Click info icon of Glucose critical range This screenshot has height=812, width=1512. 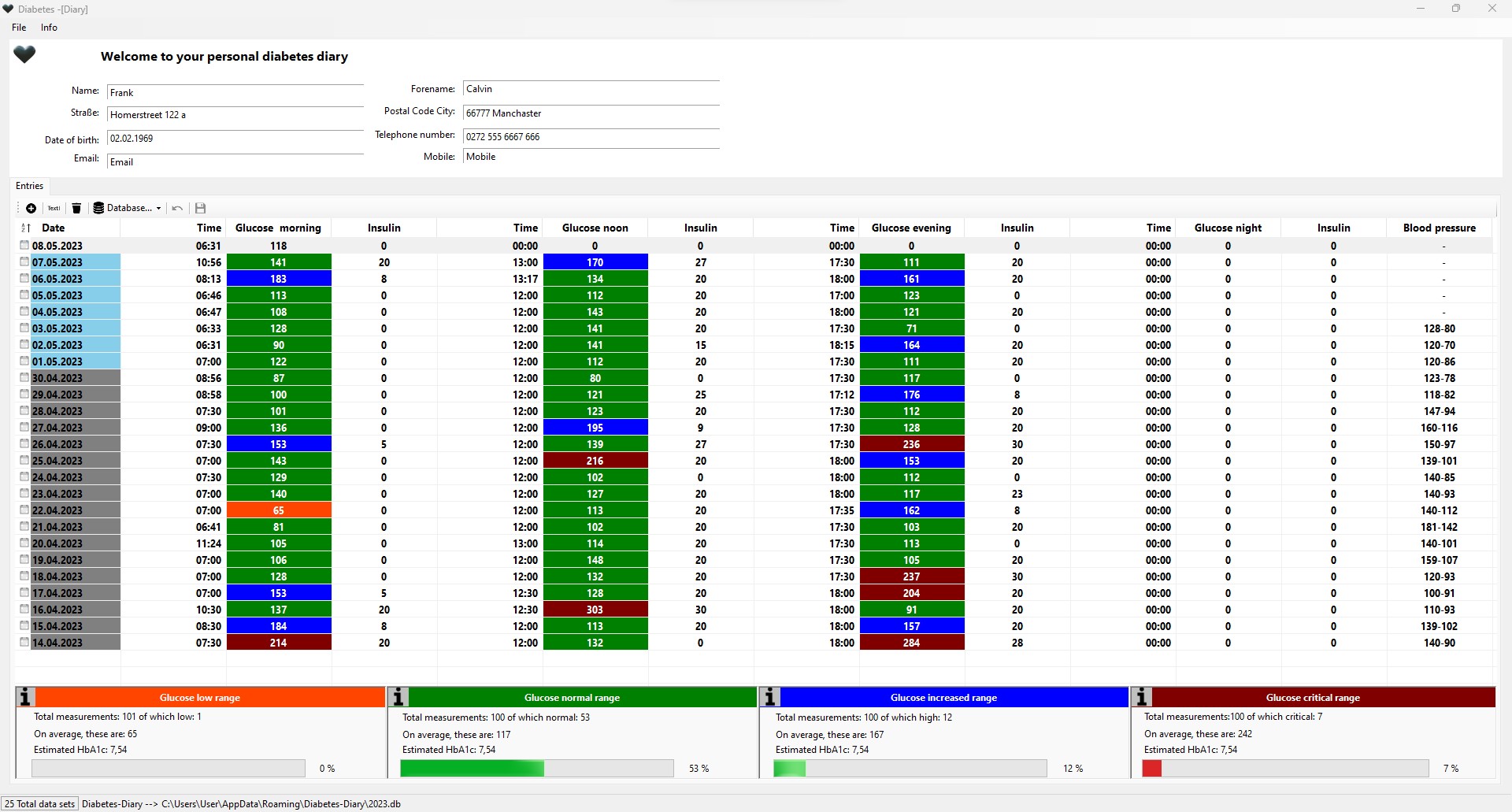click(1142, 697)
